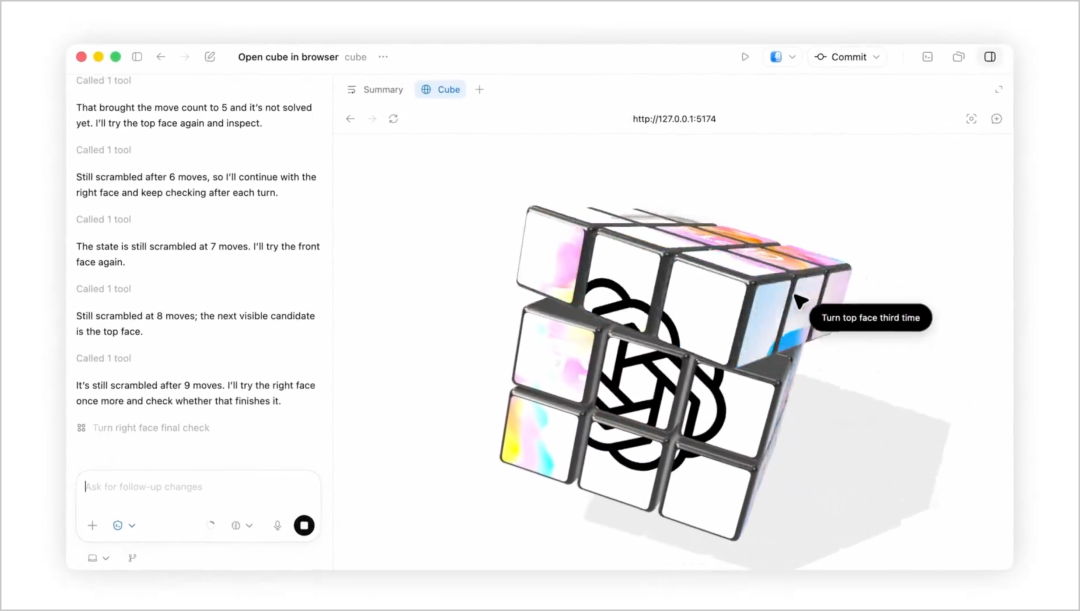Click the Run play icon in the toolbar
The width and height of the screenshot is (1080, 611).
(x=745, y=57)
